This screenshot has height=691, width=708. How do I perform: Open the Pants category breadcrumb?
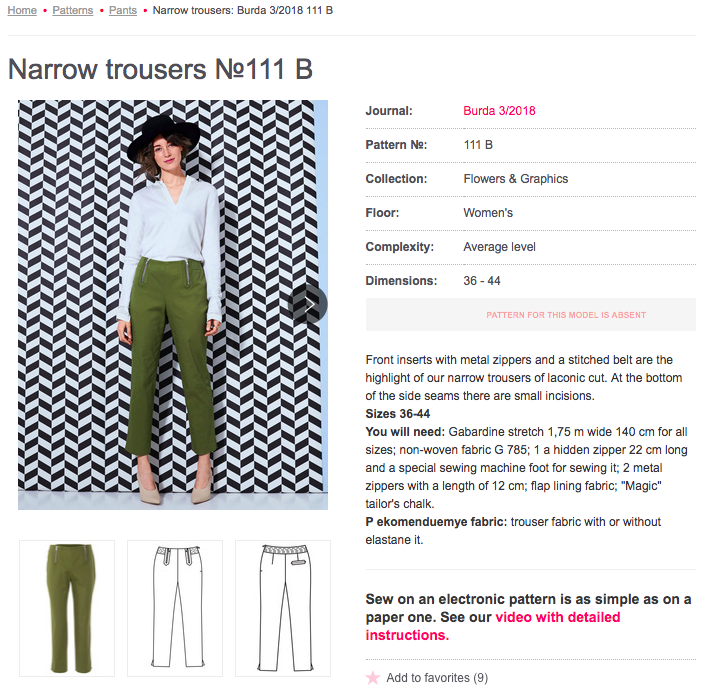click(123, 10)
